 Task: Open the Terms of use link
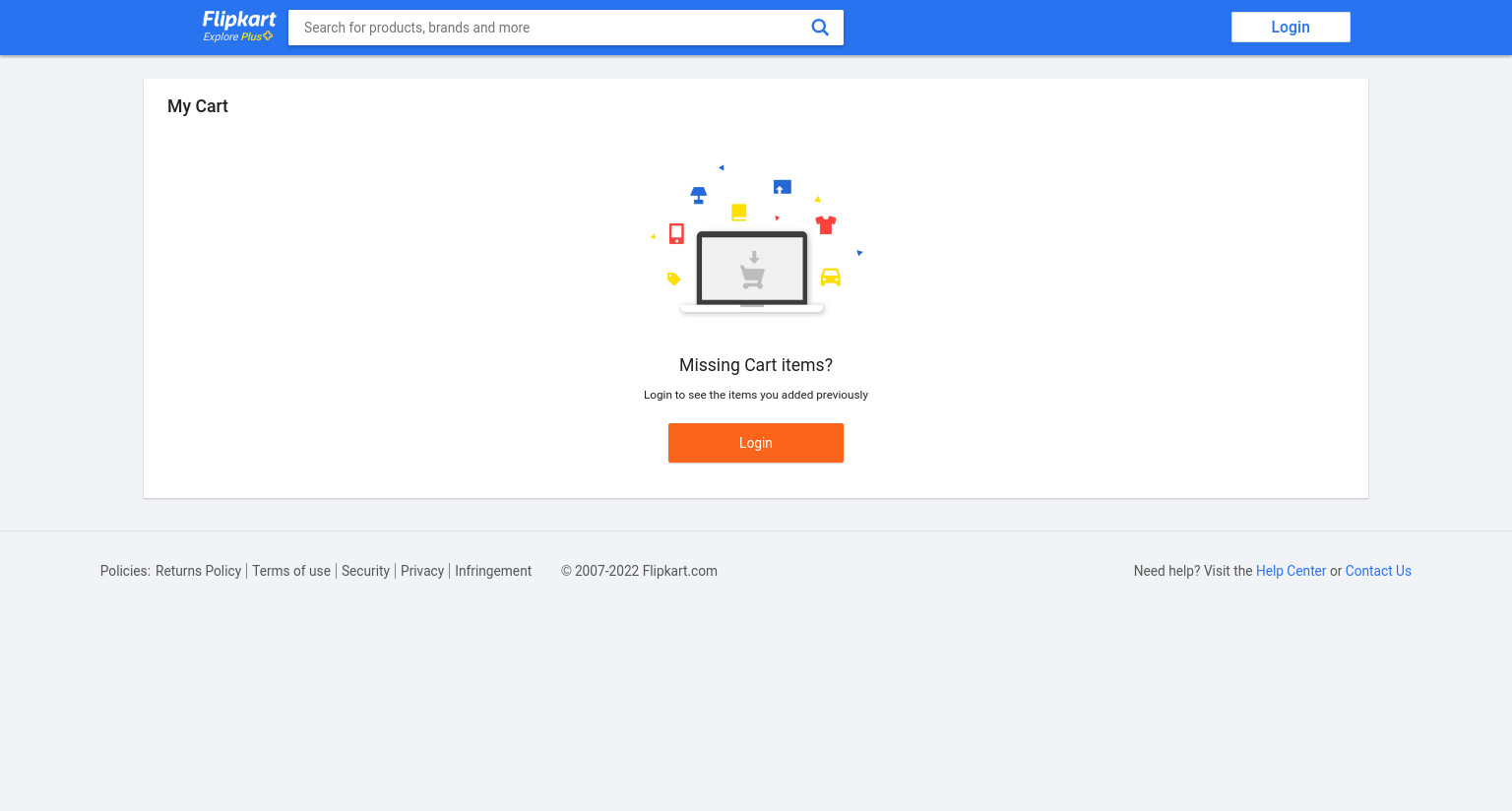click(x=291, y=571)
